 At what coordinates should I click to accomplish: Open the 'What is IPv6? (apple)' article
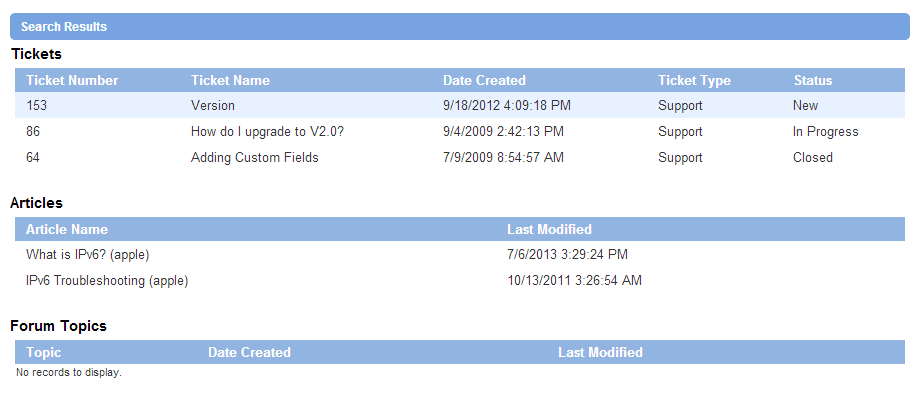88,254
